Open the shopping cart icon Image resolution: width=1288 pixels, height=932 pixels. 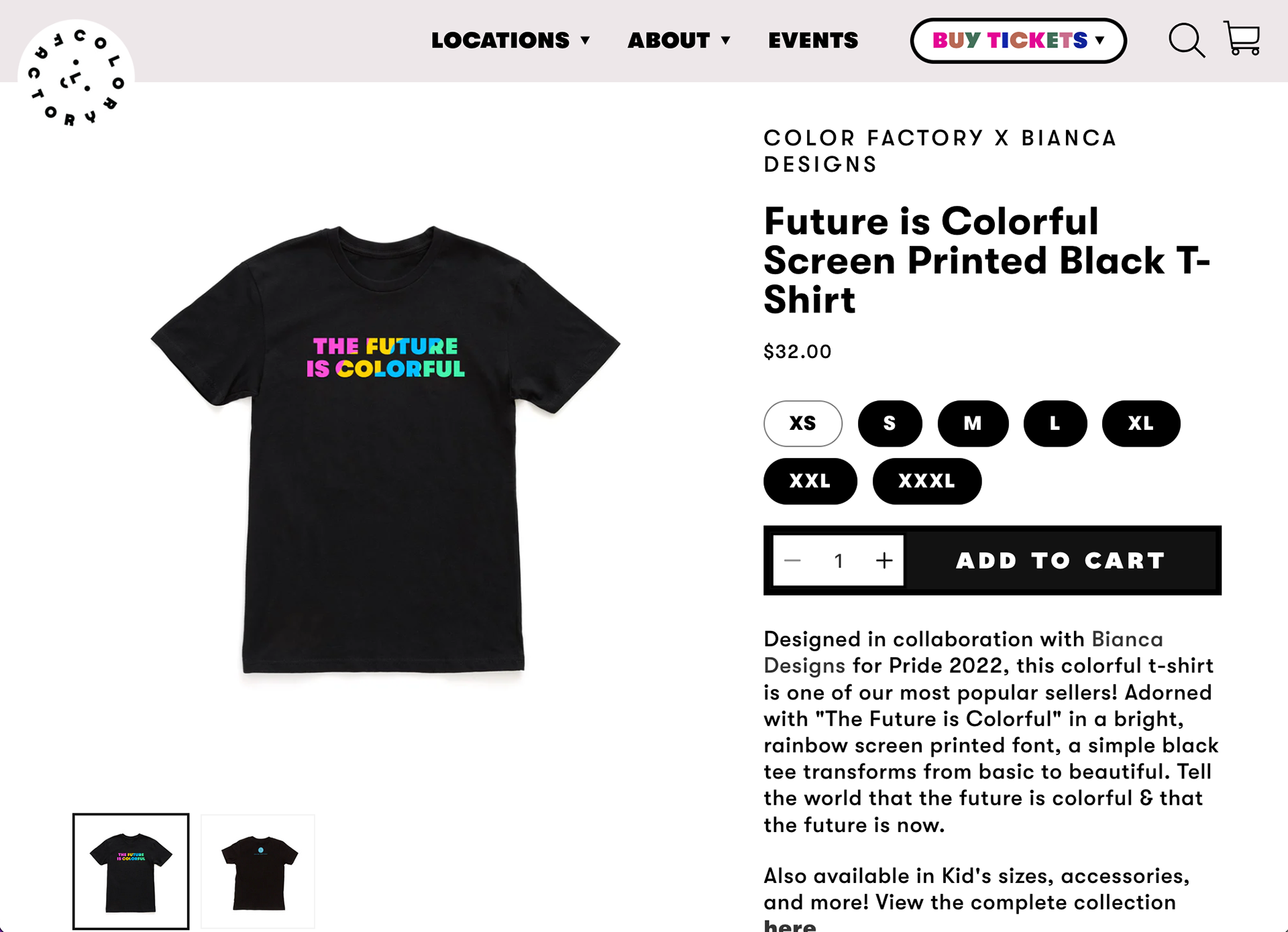(1242, 38)
